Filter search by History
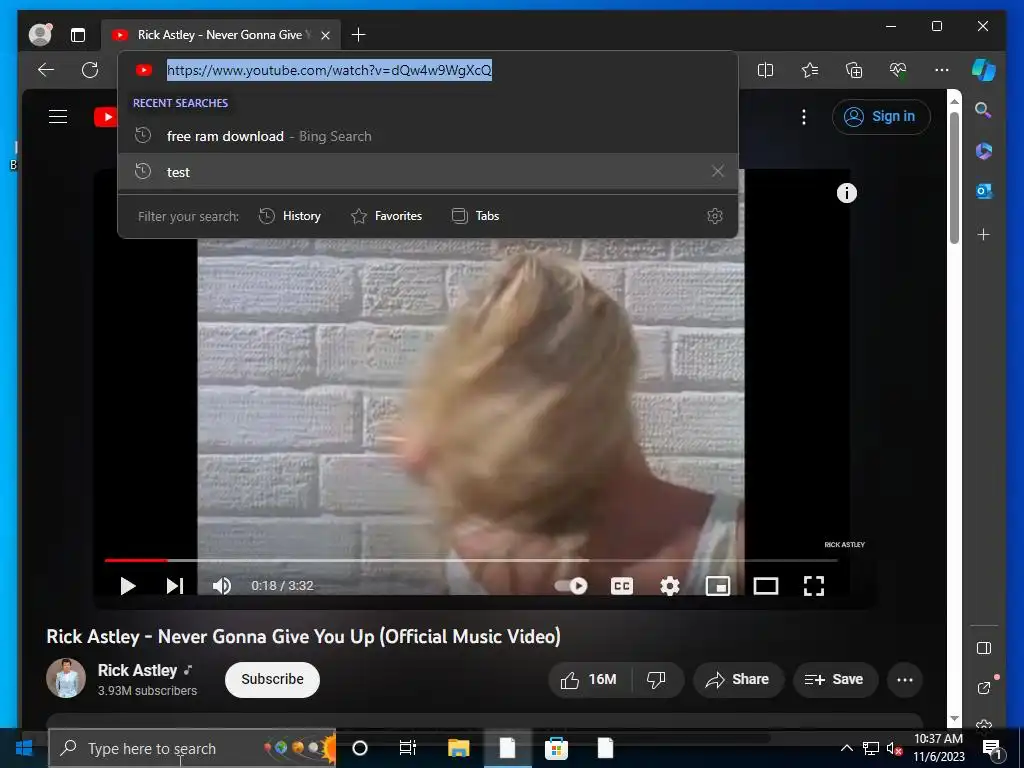Viewport: 1024px width, 768px height. coord(289,216)
